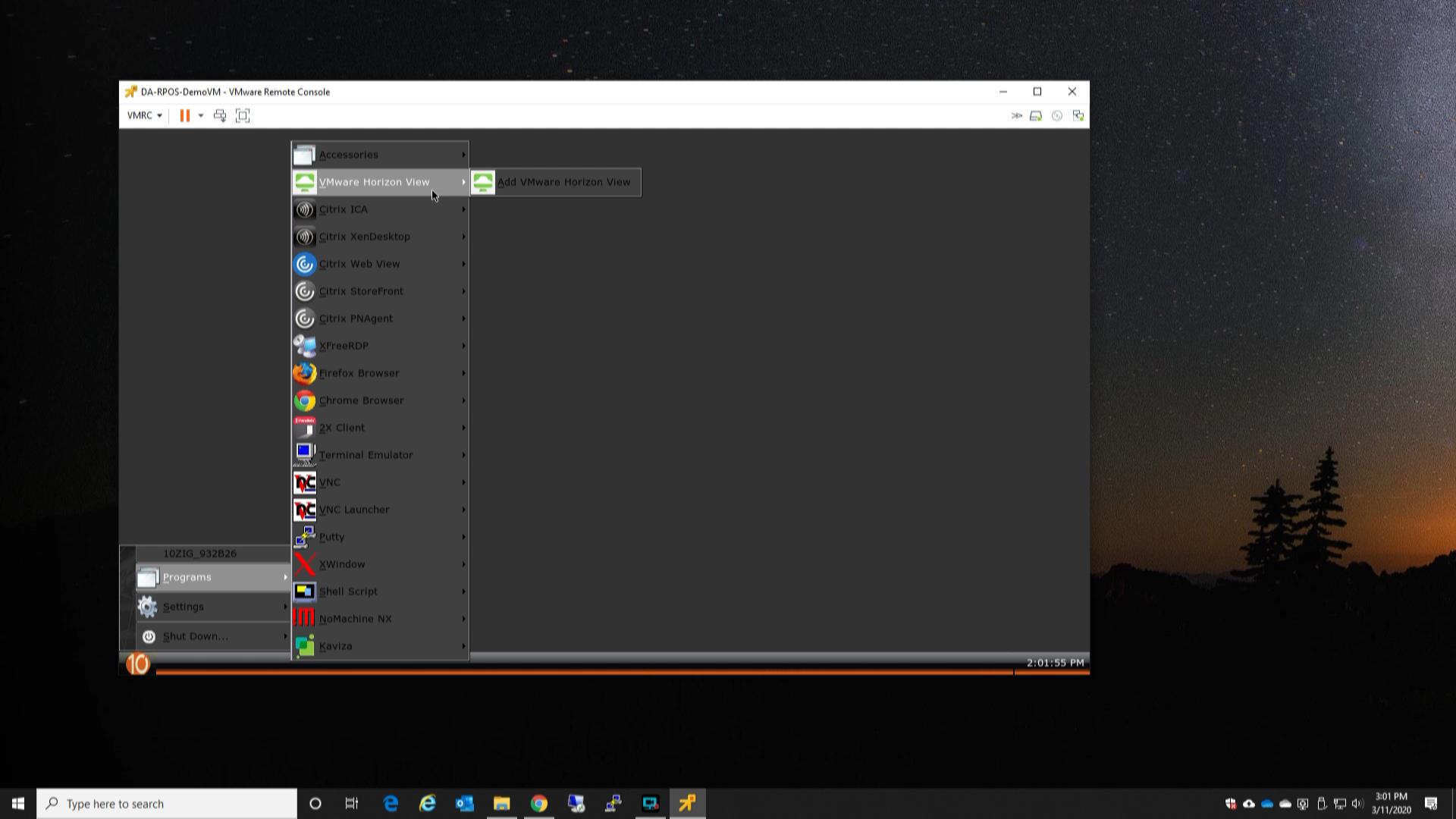The width and height of the screenshot is (1456, 819).
Task: Click the Citrix ICA icon
Action: pos(305,209)
